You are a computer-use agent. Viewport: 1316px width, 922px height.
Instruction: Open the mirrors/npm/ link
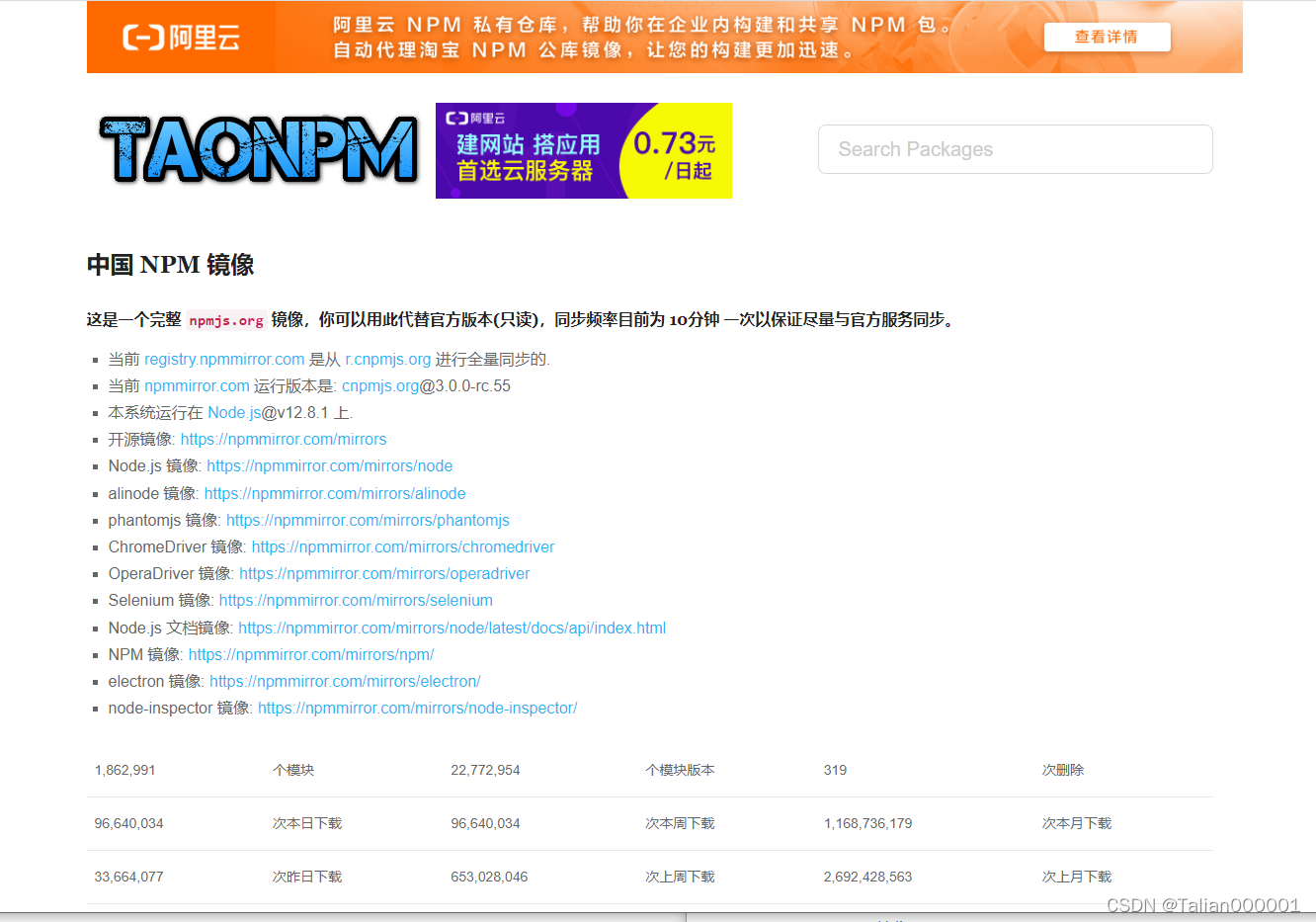pos(311,654)
